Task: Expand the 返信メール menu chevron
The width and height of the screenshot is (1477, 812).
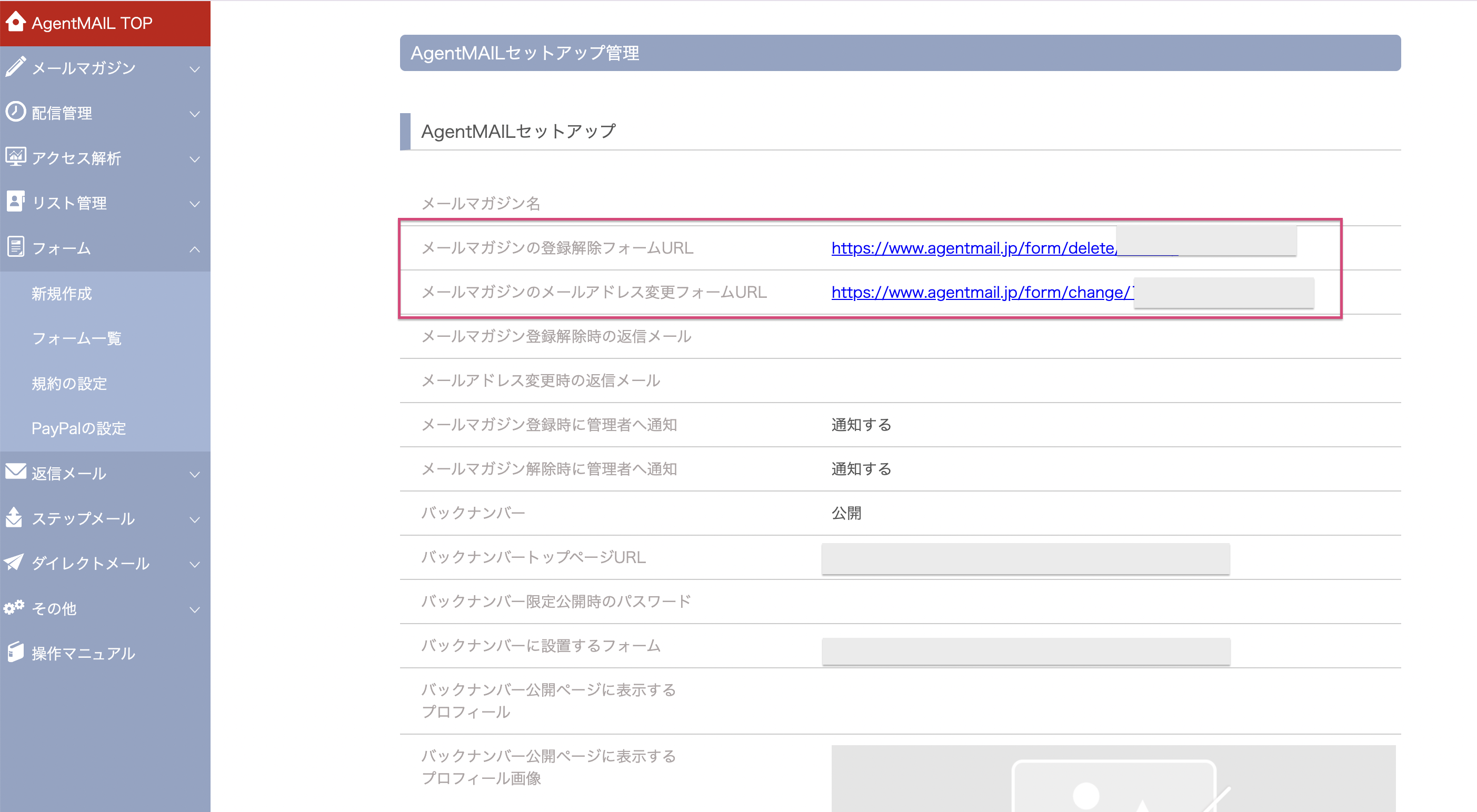Action: point(195,475)
